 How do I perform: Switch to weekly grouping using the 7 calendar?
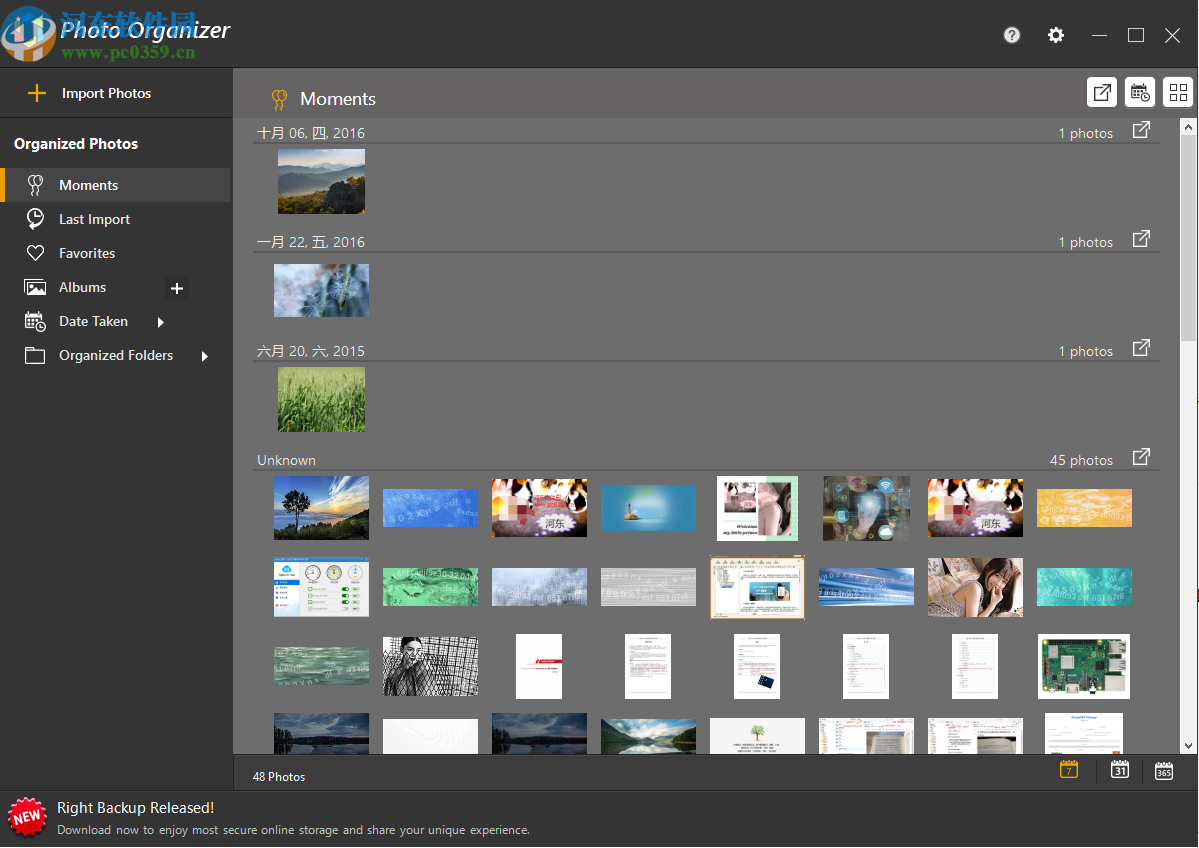point(1068,770)
